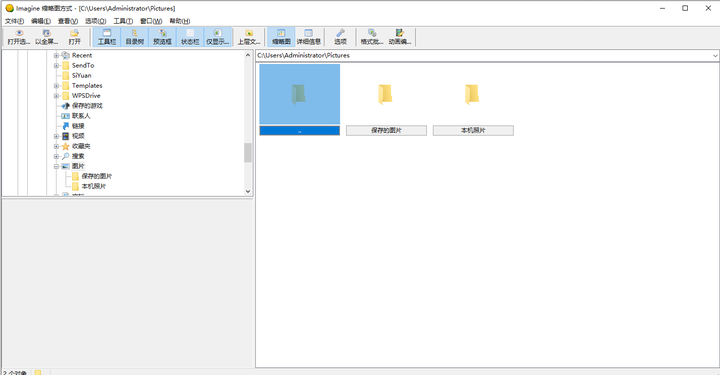
Task: Select the 图片 pictures icon in tree
Action: 66,166
